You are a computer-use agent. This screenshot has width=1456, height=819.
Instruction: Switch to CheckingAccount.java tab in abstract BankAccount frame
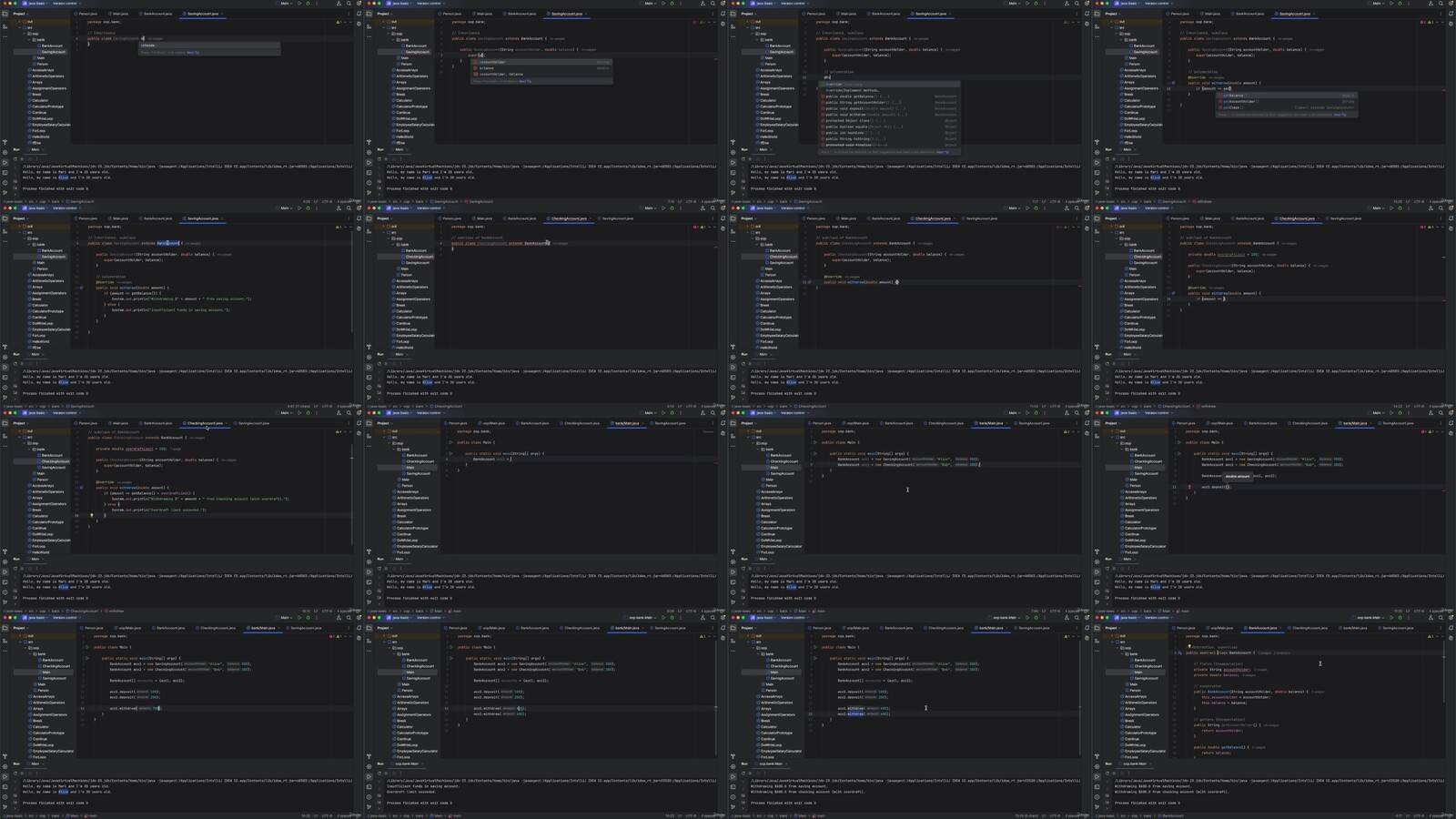coord(1308,628)
